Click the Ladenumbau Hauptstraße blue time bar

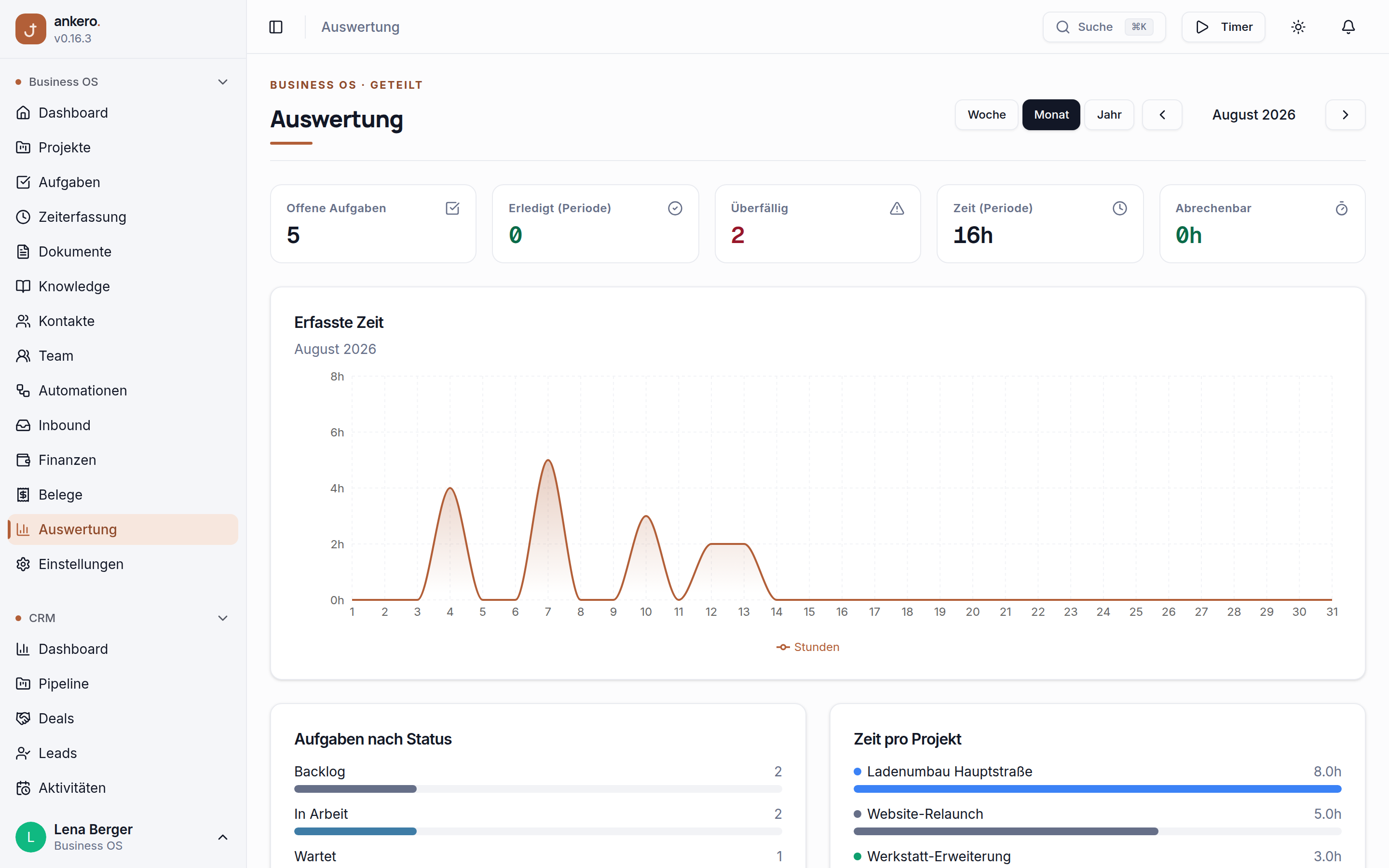point(1097,789)
